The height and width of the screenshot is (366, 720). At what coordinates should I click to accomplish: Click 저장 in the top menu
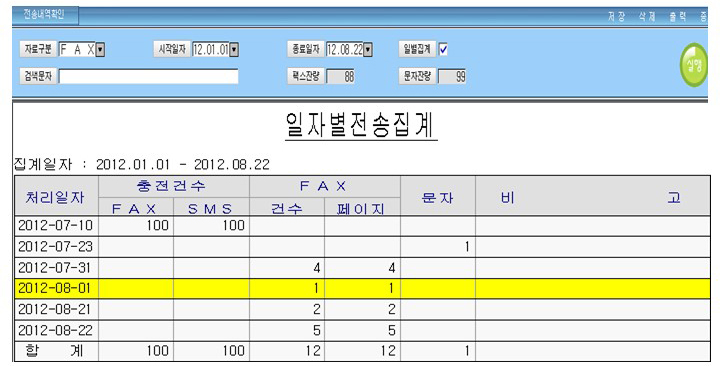[x=617, y=17]
